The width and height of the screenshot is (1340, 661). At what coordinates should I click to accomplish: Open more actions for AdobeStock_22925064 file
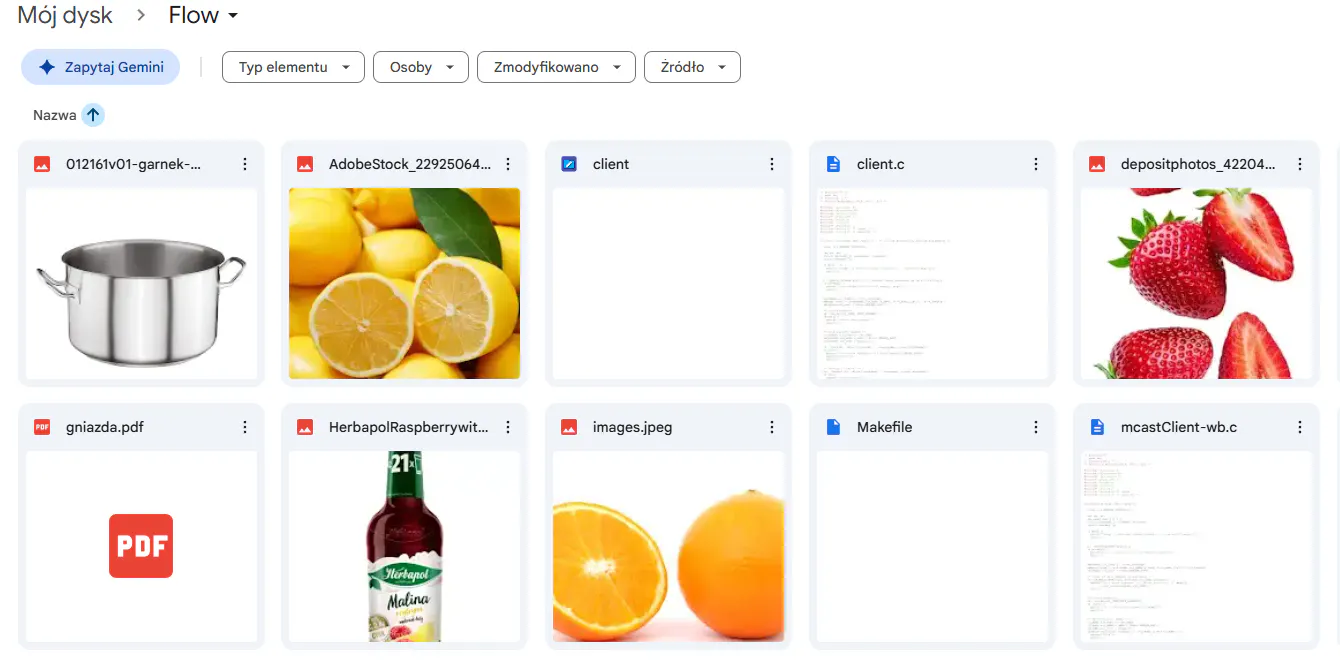pyautogui.click(x=508, y=164)
